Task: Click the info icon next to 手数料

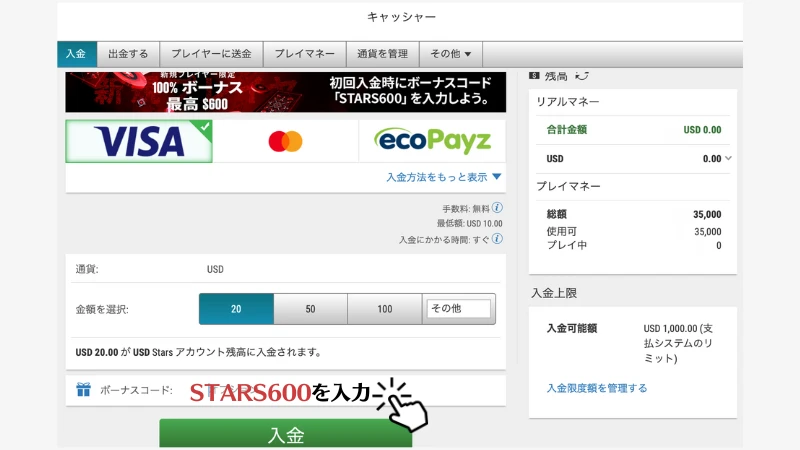Action: point(497,208)
